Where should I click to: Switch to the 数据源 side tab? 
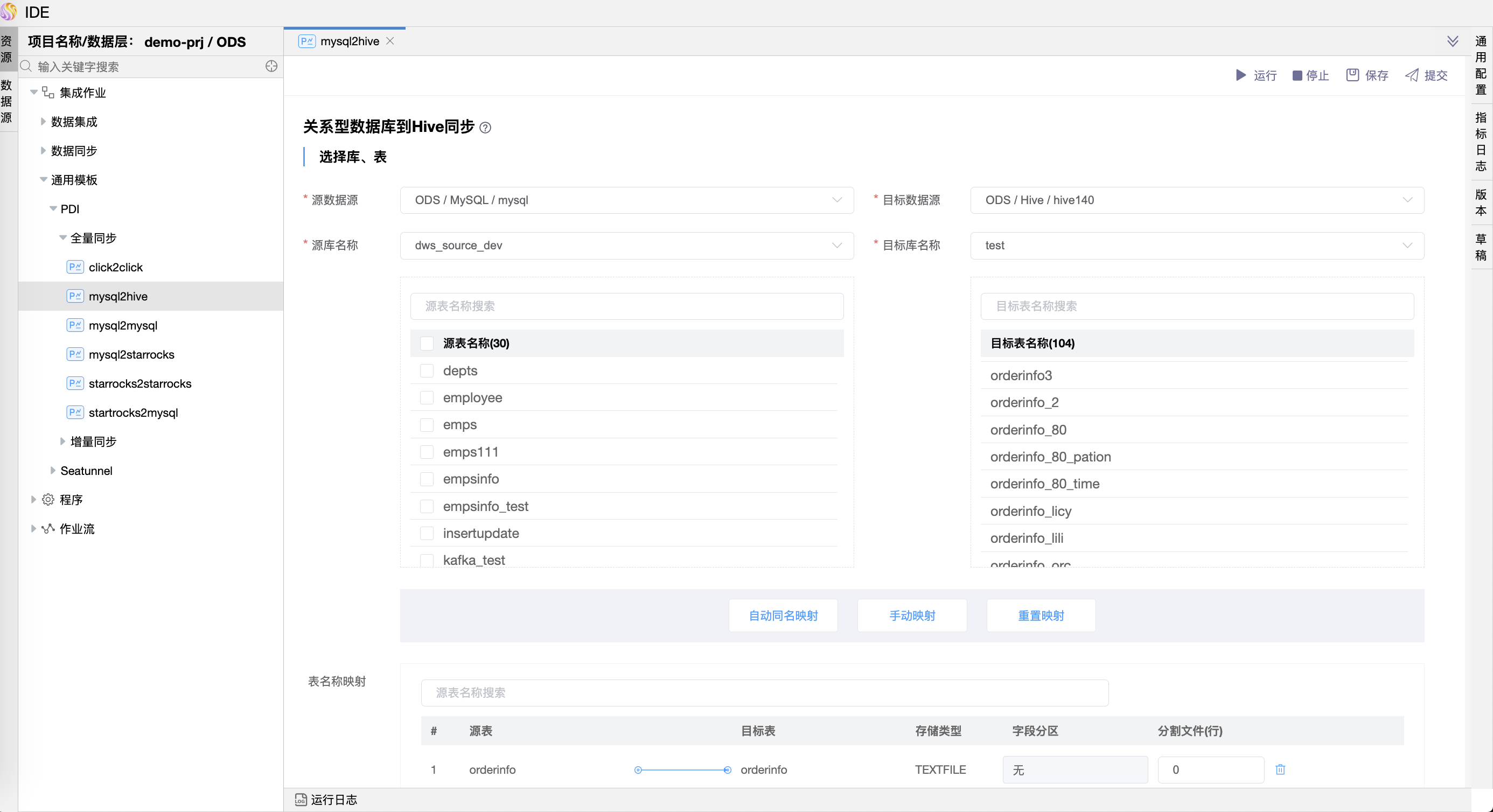[x=7, y=101]
